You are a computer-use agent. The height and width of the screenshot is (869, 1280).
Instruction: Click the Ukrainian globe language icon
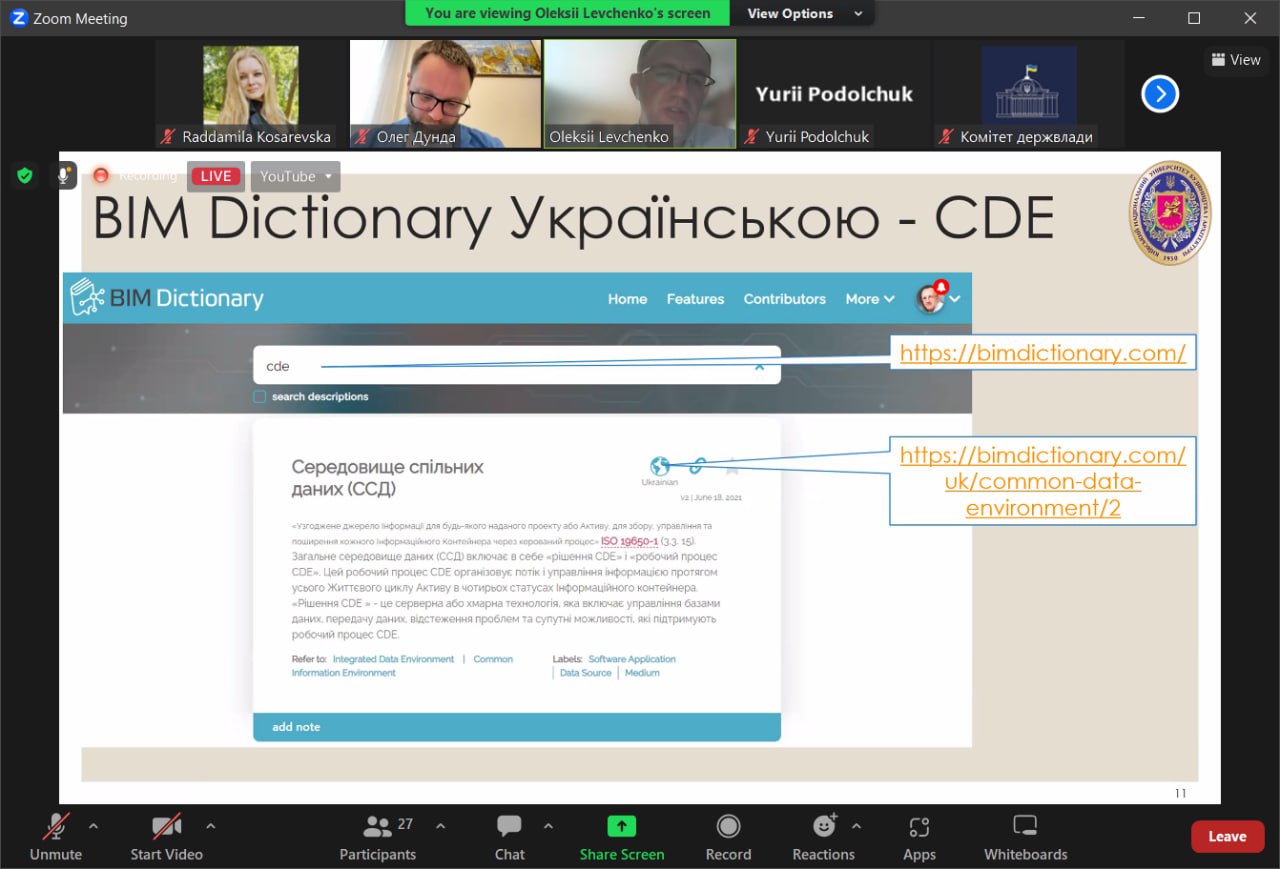[x=659, y=466]
